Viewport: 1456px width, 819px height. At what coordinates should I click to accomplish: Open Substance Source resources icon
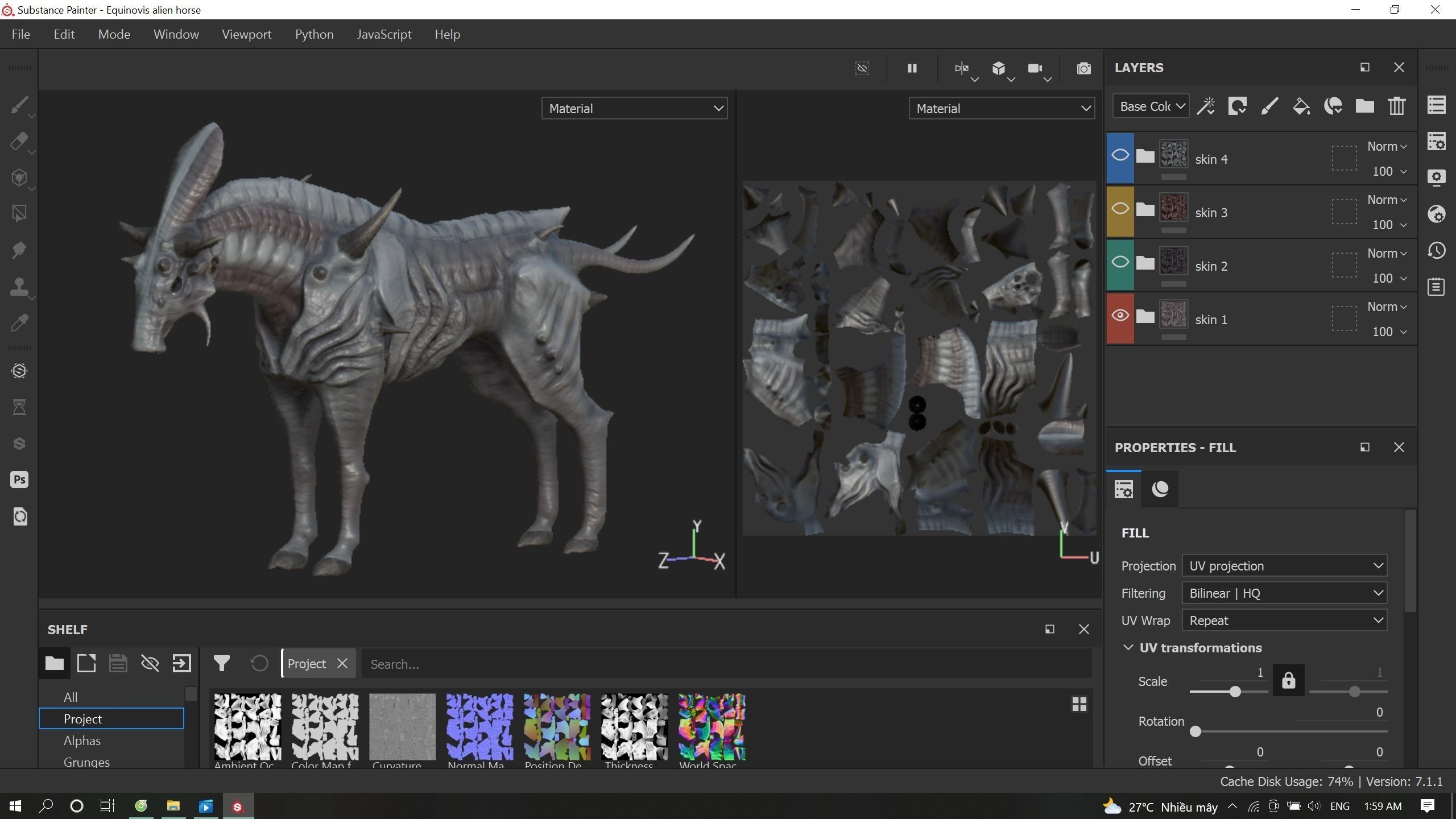[19, 371]
